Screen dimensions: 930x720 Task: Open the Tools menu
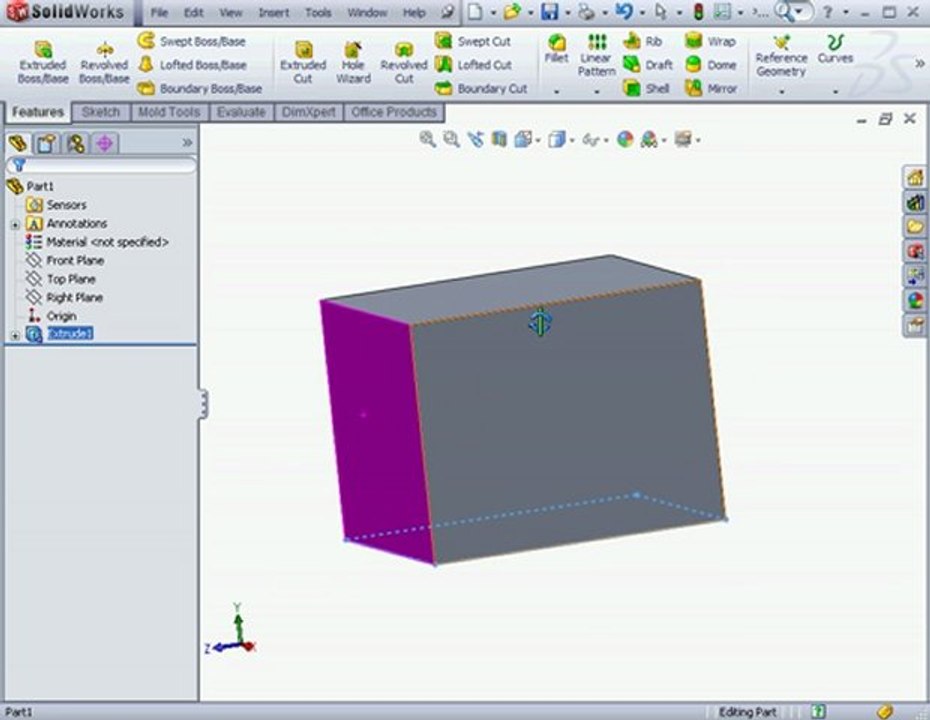pyautogui.click(x=318, y=12)
